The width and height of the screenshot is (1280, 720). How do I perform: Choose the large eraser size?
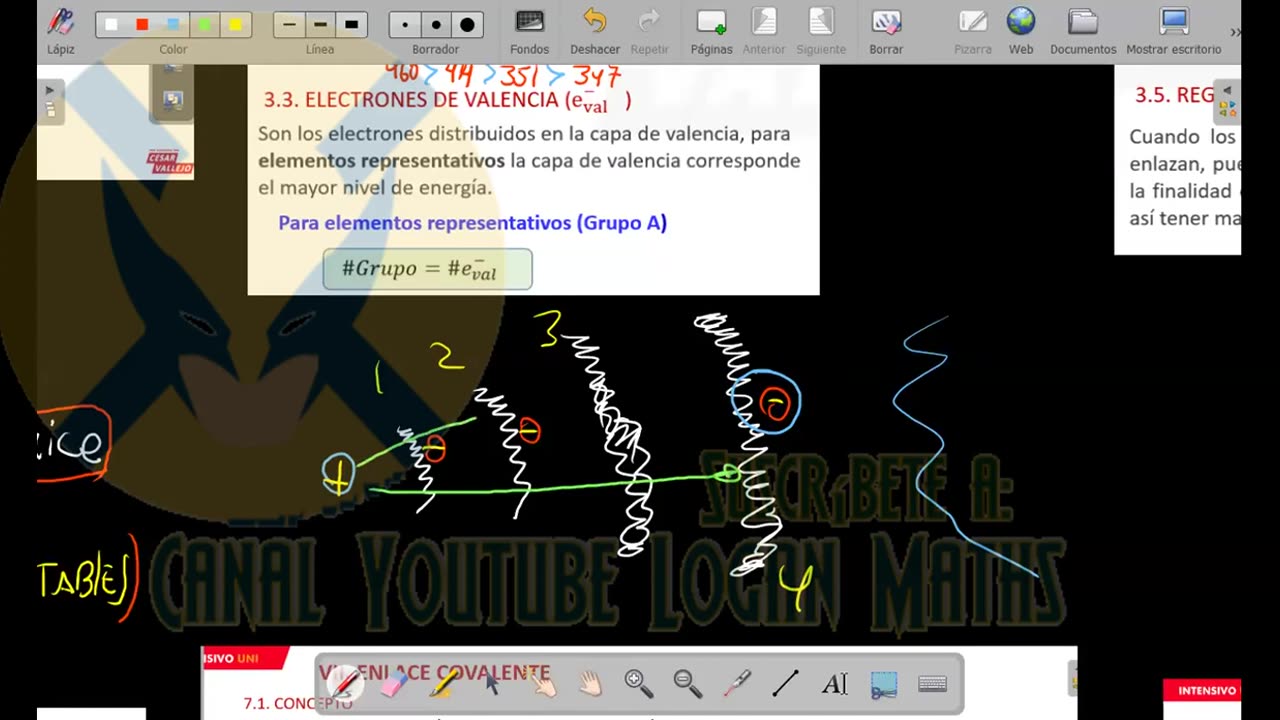[x=467, y=25]
